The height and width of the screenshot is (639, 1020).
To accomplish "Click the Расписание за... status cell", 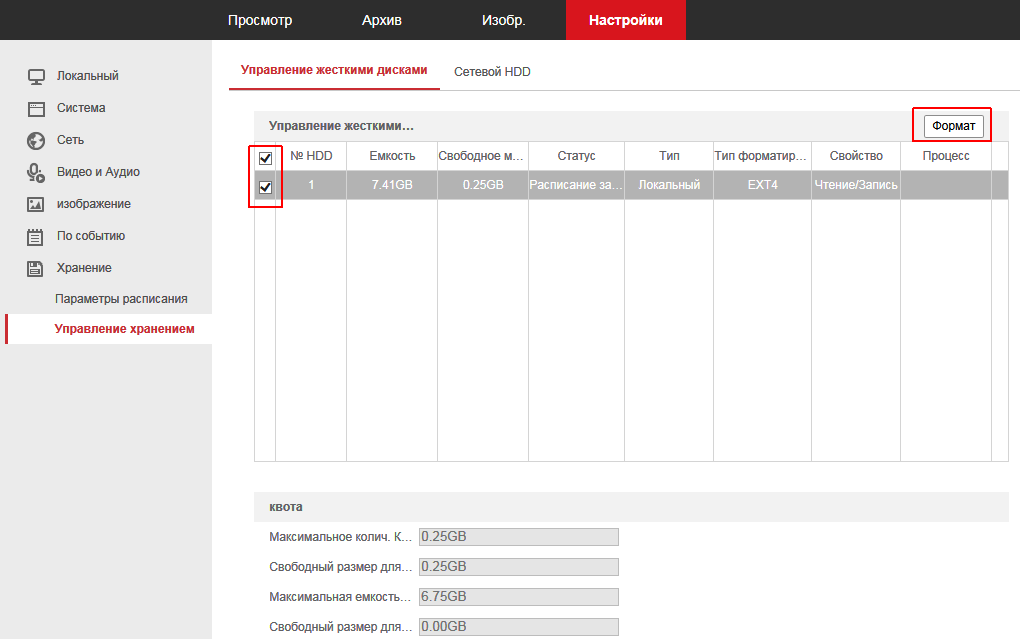I will coord(576,185).
